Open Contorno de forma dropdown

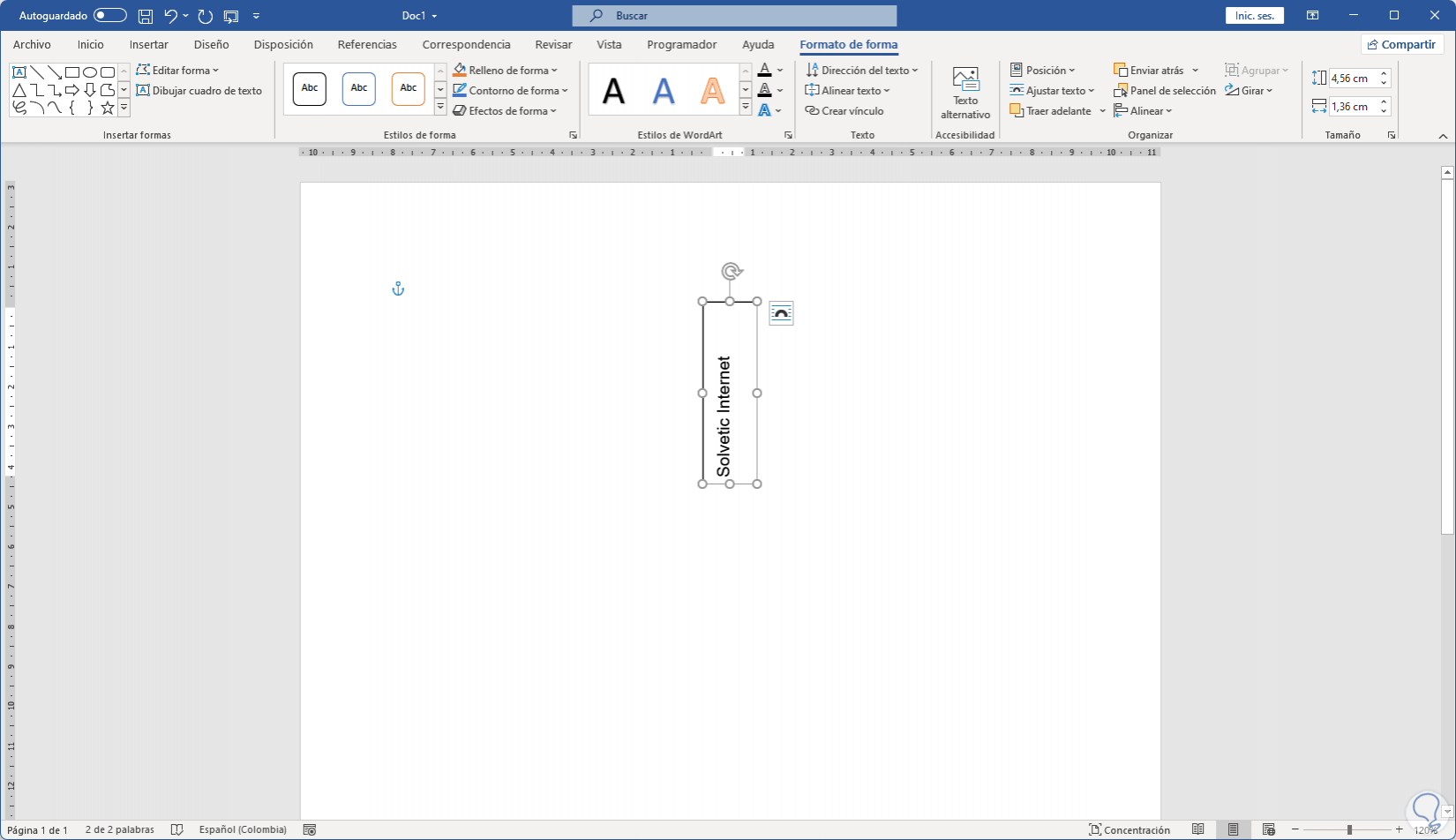[x=511, y=90]
